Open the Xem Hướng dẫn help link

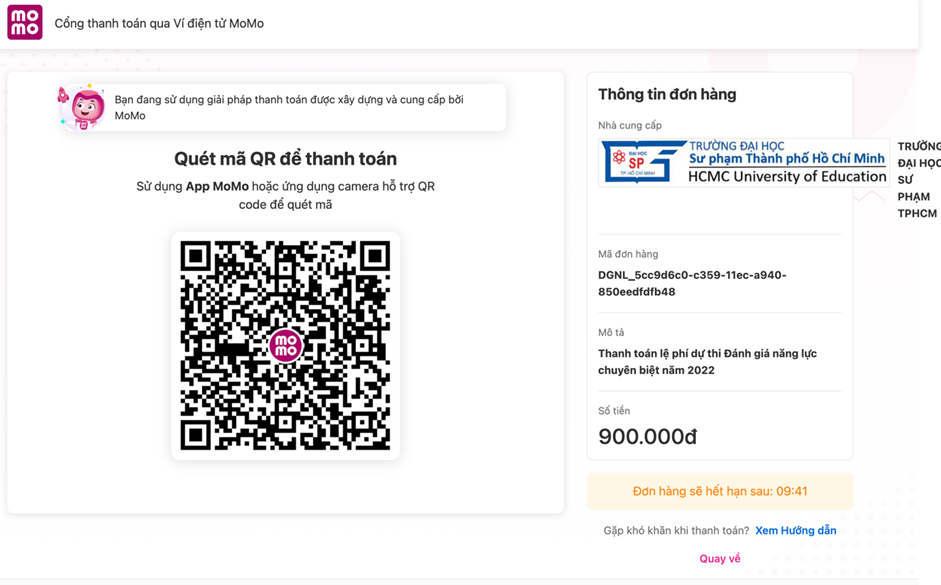point(795,531)
